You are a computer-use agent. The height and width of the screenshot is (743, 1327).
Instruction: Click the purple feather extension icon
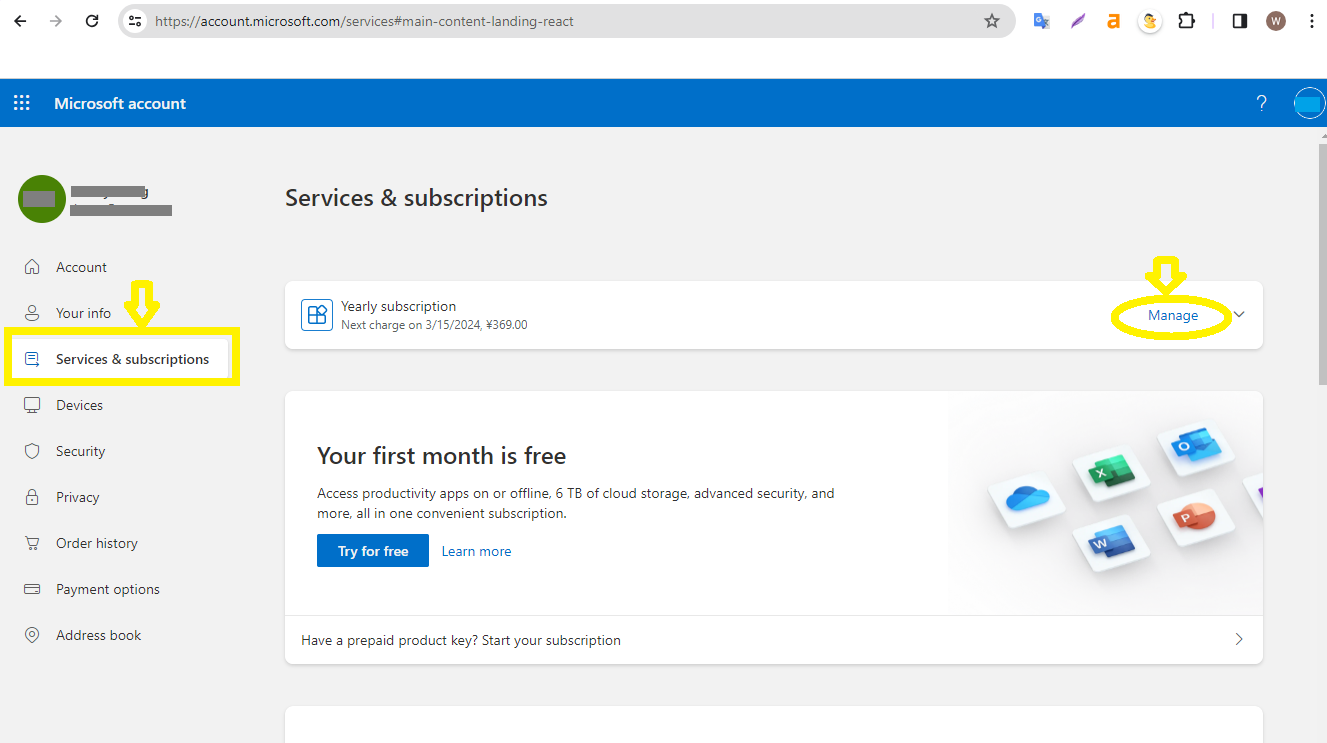coord(1078,21)
